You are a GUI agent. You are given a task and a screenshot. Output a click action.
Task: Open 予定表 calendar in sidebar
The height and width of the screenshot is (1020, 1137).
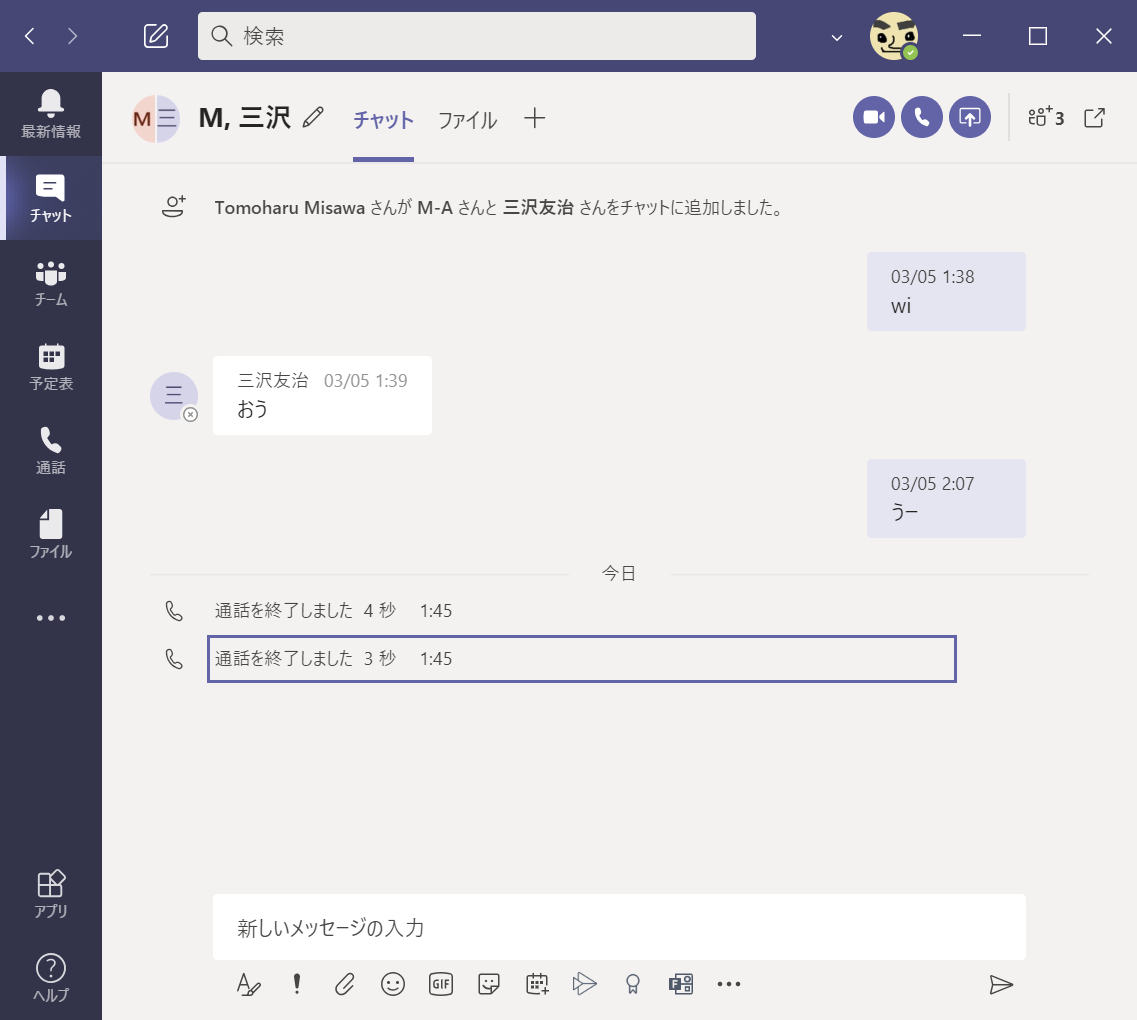[51, 366]
